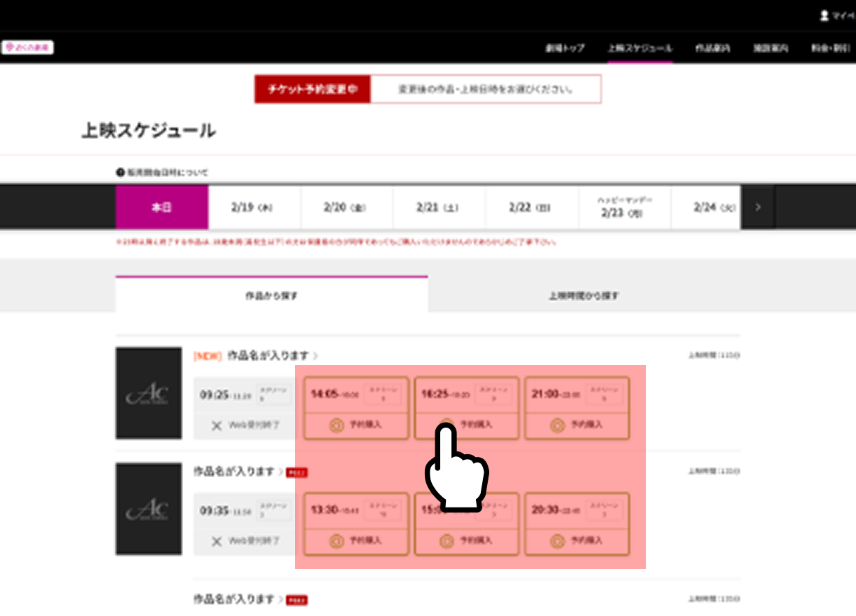
Task: Switch to the 上映時間から探す tab
Action: coord(584,295)
